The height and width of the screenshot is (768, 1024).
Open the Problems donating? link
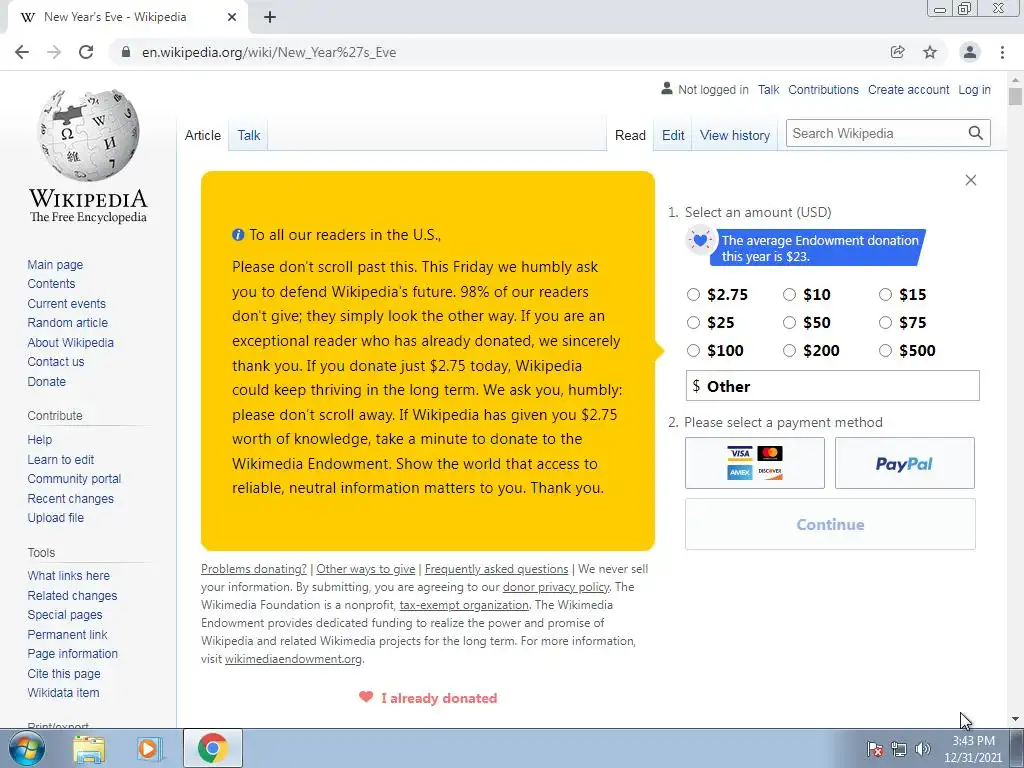[x=253, y=569]
